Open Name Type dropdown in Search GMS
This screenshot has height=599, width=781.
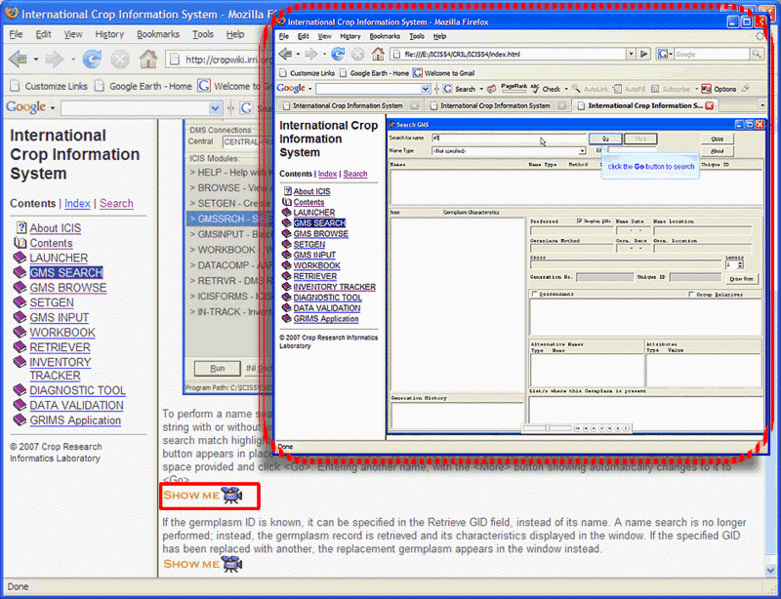582,151
